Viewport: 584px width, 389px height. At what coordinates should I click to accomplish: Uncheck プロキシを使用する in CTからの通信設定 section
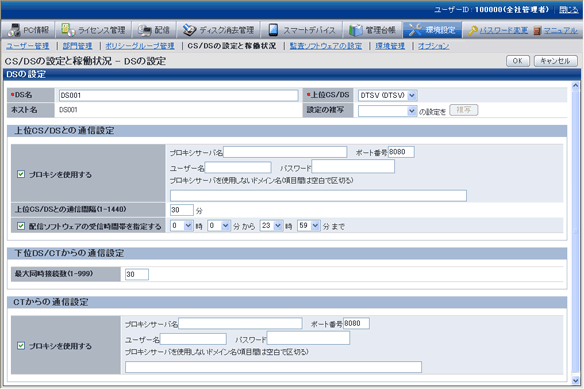(x=21, y=346)
